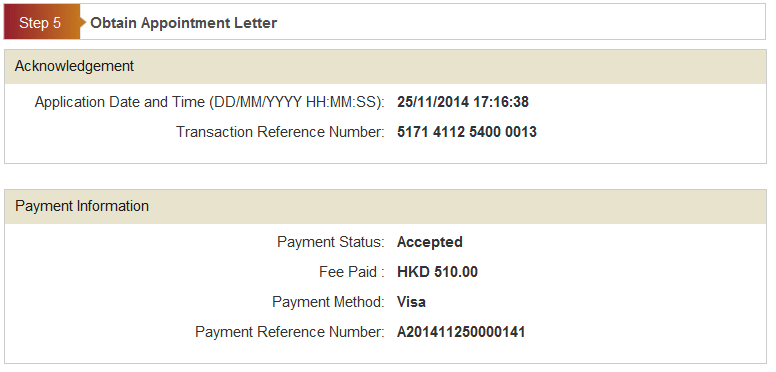Click the Acknowledgement section header
The image size is (776, 372).
tap(385, 66)
